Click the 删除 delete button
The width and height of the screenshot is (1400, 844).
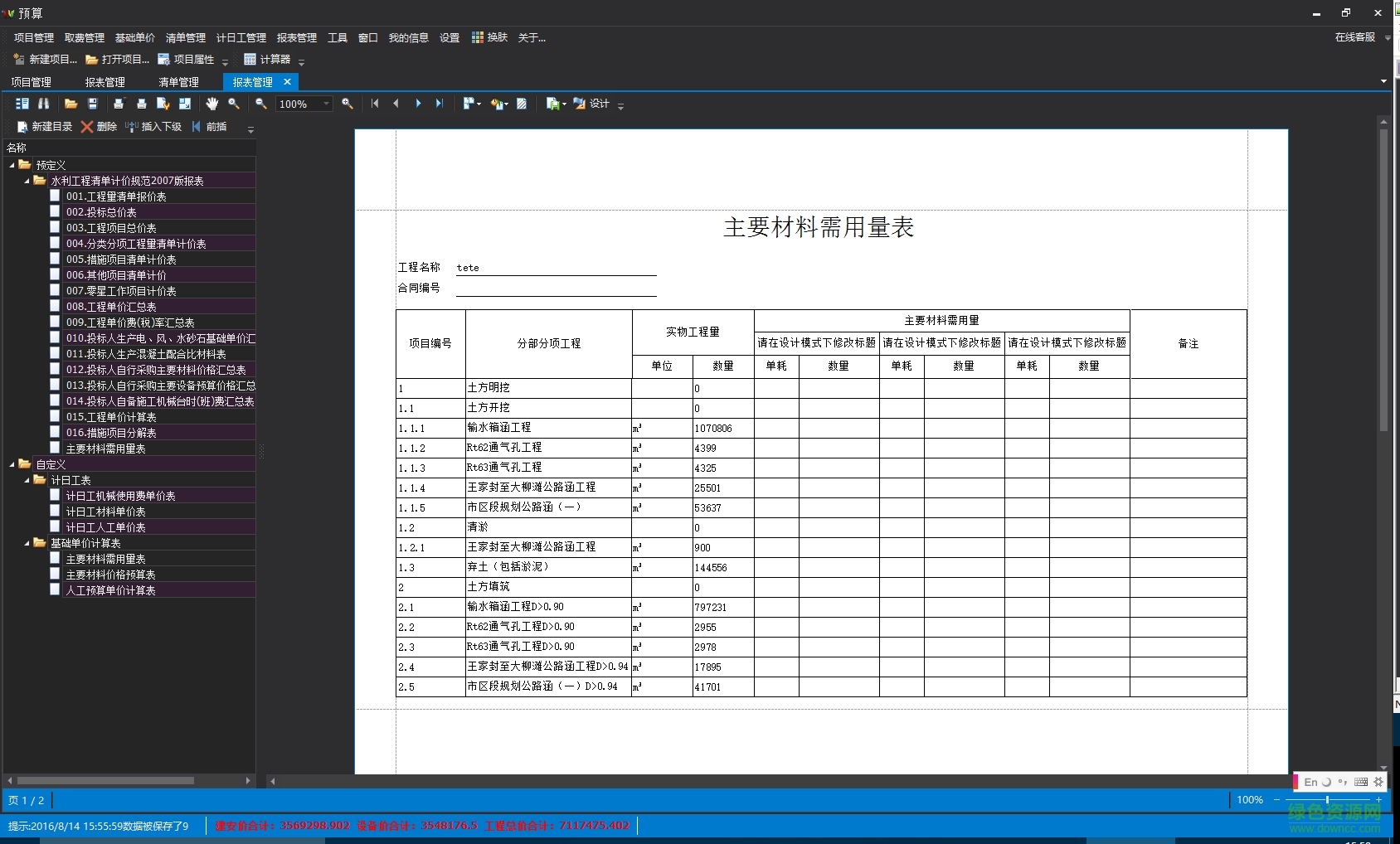tap(99, 127)
